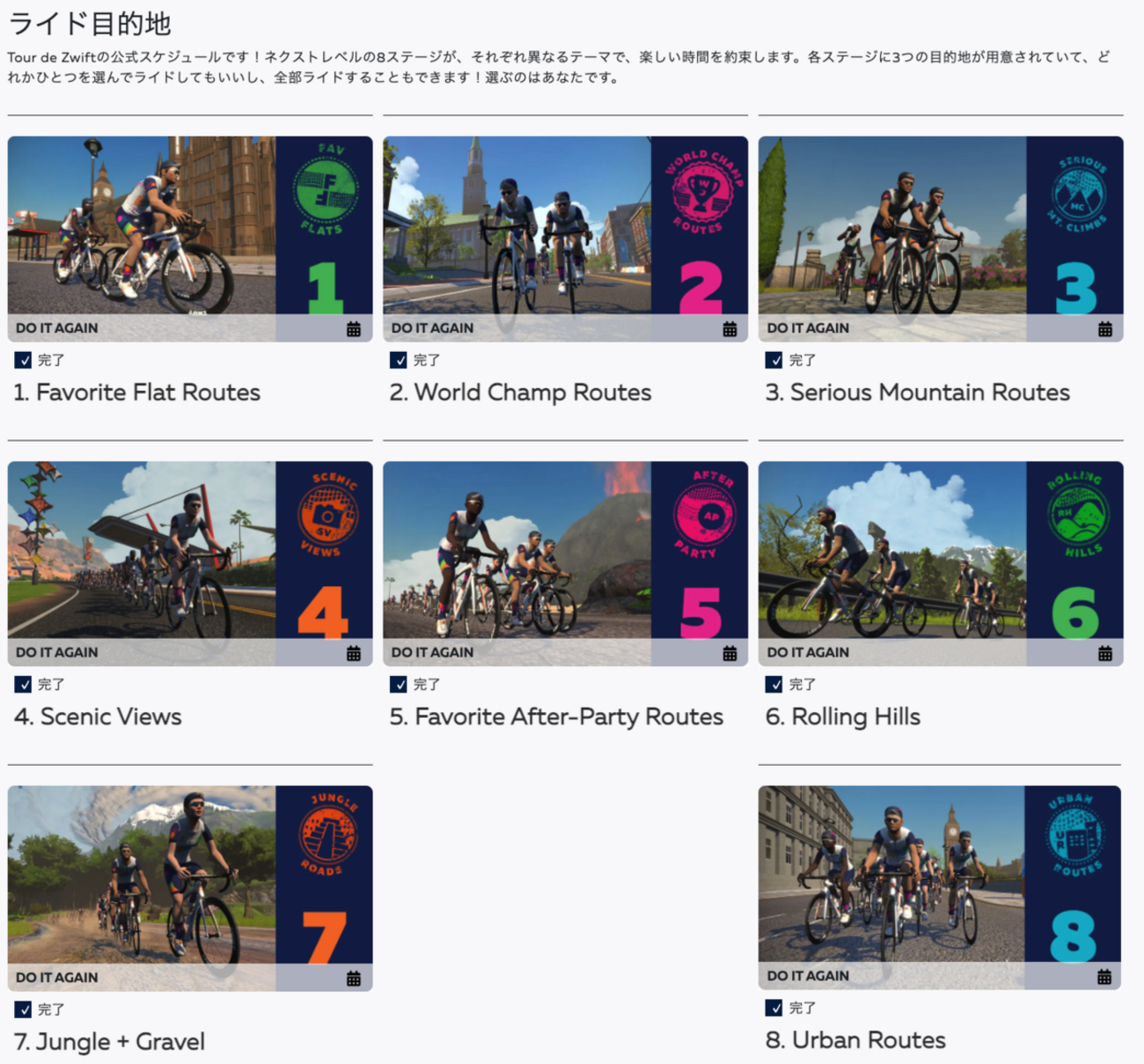Open calendar icon on stage 1 card
Viewport: 1144px width, 1064px height.
point(354,329)
